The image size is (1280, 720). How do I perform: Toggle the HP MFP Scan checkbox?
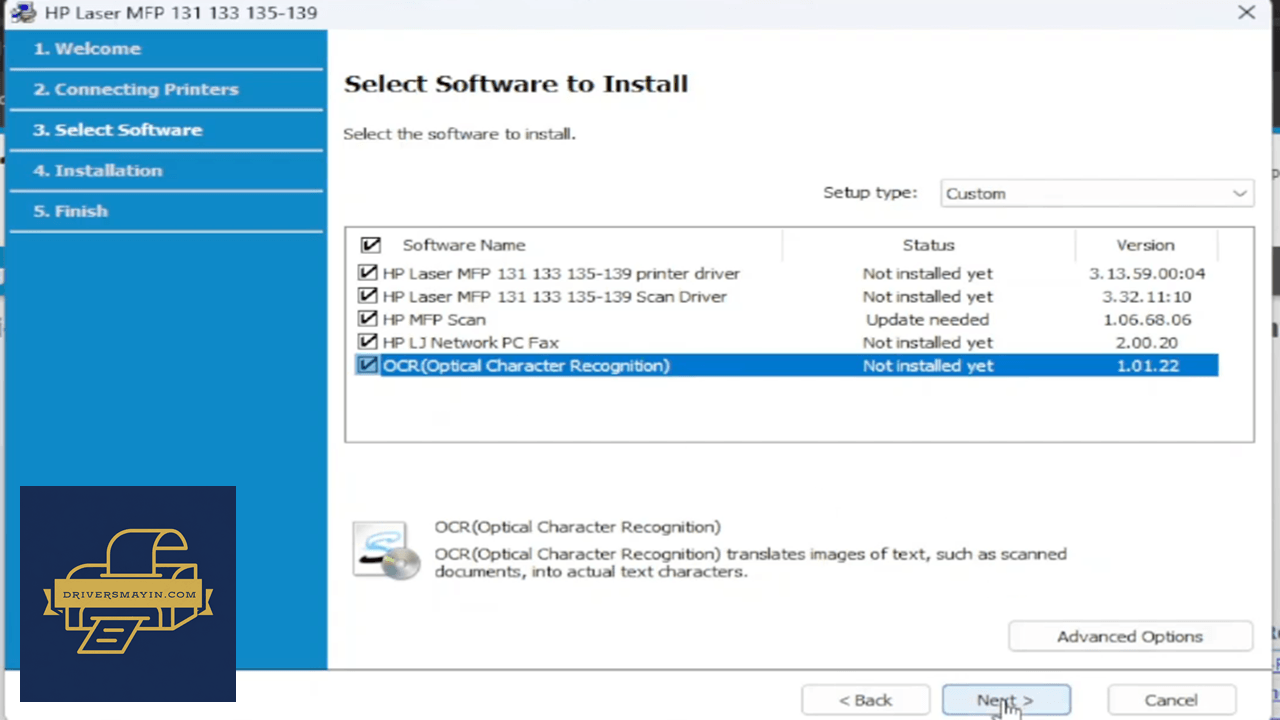[367, 319]
